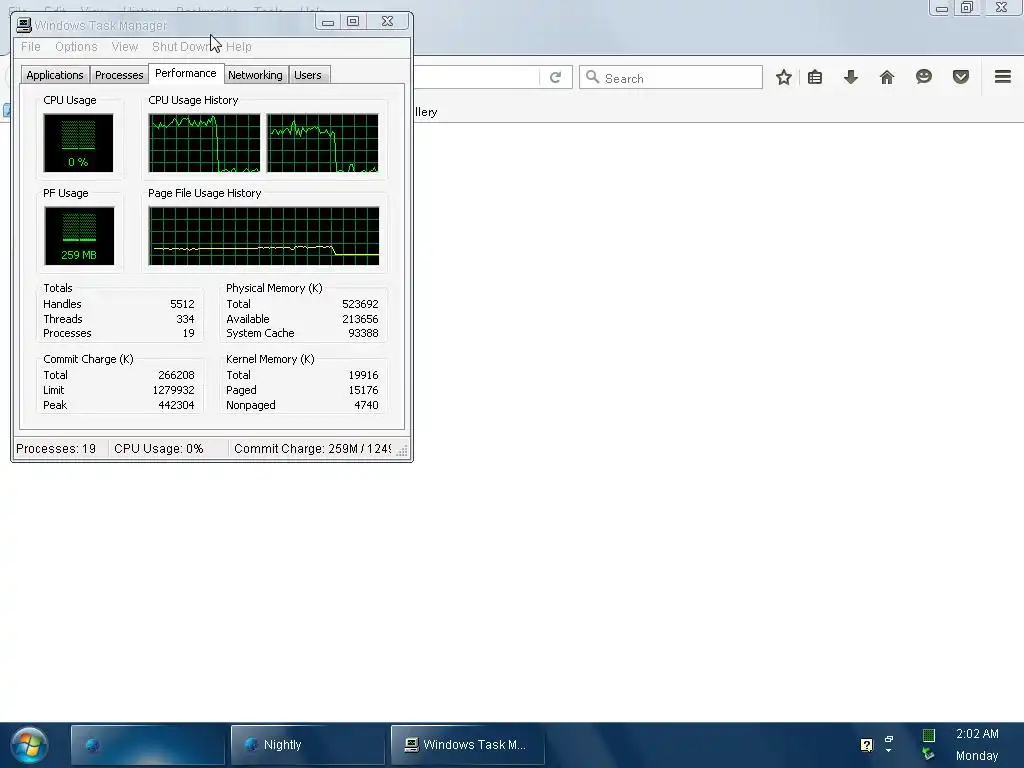This screenshot has height=768, width=1024.
Task: Open Options menu in Task Manager
Action: point(76,47)
